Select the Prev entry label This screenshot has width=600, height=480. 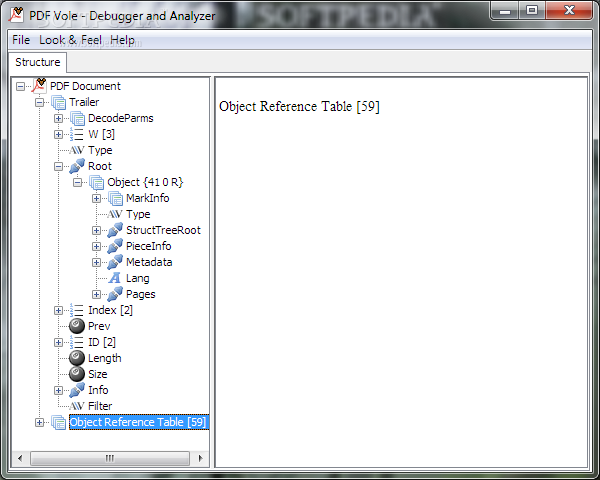pos(99,326)
